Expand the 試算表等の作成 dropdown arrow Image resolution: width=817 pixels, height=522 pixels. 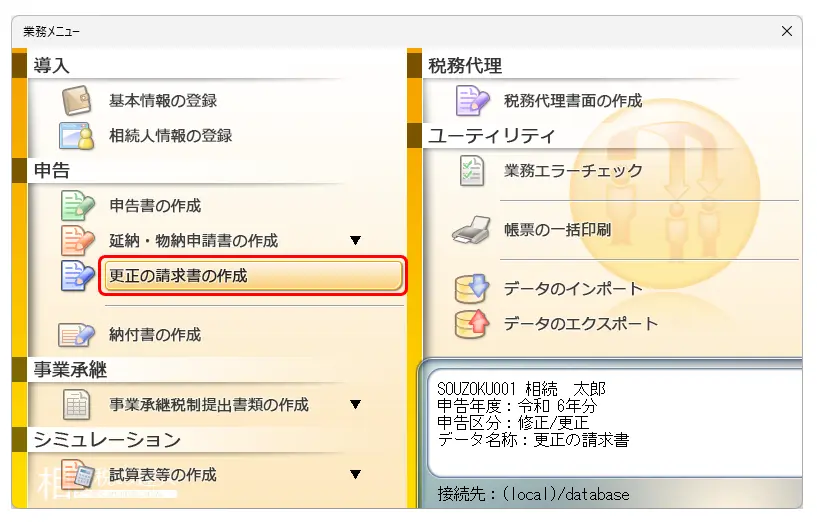(x=355, y=475)
